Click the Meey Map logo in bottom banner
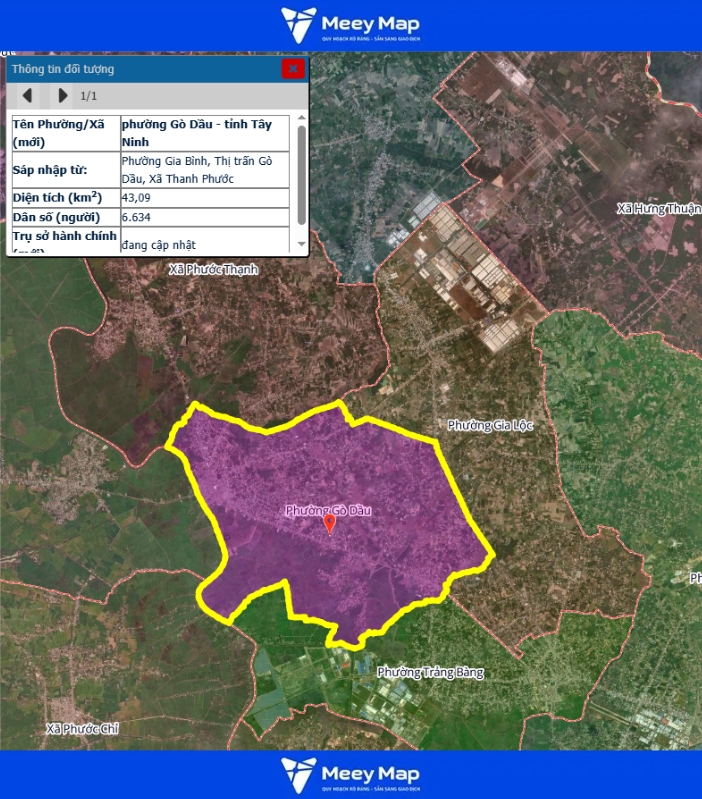The image size is (702, 799). pos(350,775)
